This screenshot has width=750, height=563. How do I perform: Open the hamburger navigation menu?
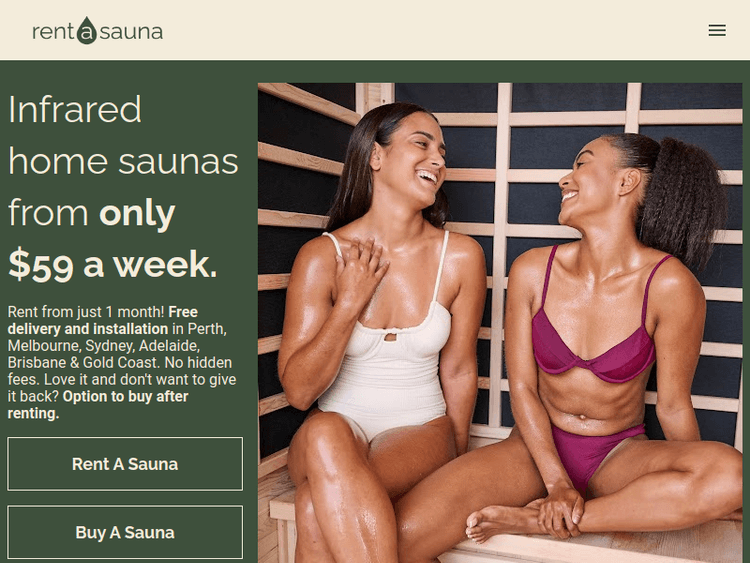[717, 31]
